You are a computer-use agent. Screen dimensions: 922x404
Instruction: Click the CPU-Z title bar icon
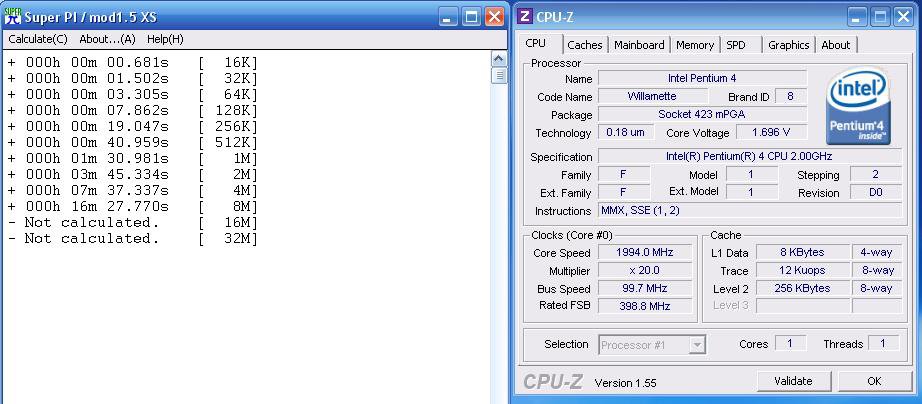[525, 17]
